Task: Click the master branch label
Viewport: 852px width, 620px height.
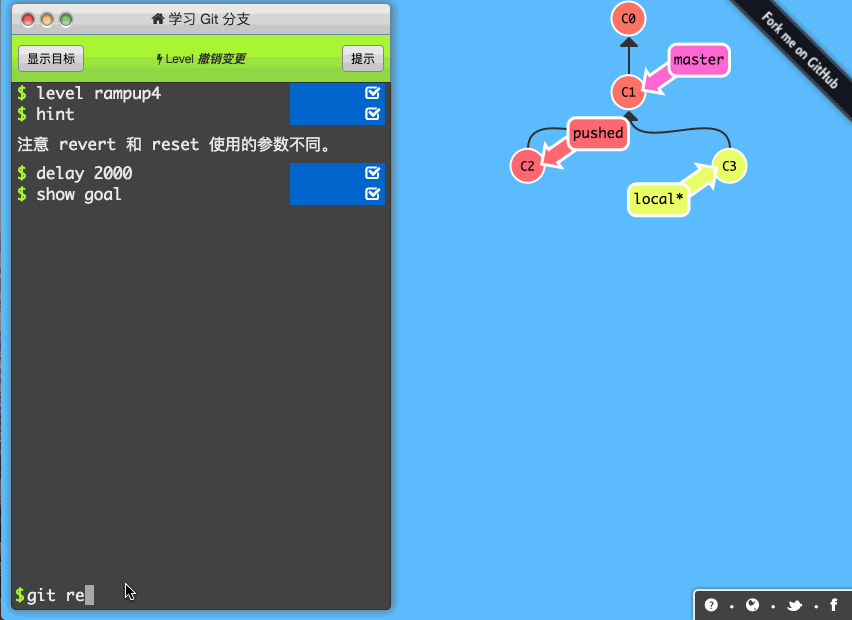Action: tap(699, 60)
